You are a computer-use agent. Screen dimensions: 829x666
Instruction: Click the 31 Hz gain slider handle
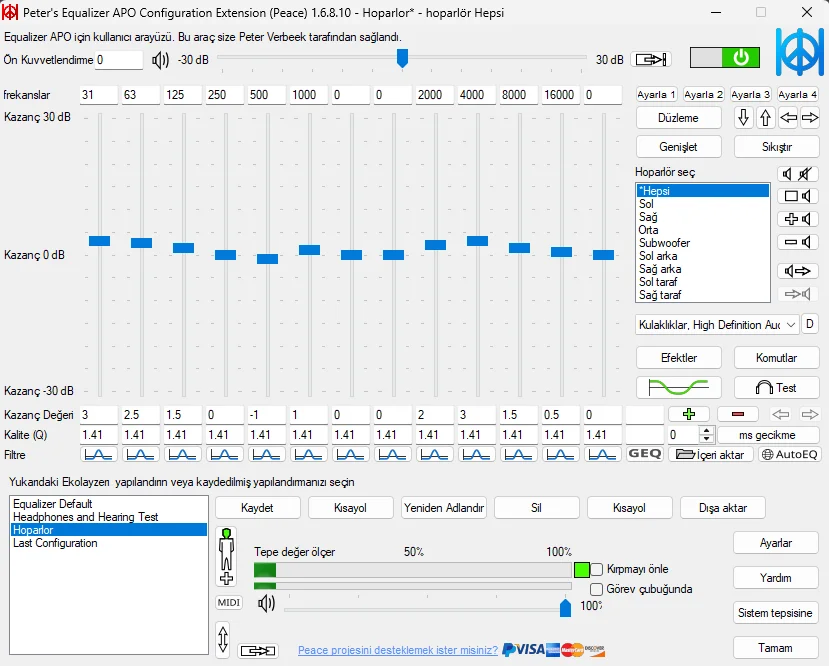(x=99, y=241)
